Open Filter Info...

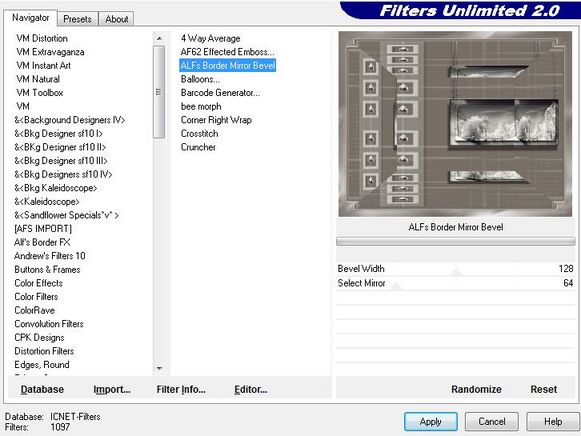(x=181, y=390)
